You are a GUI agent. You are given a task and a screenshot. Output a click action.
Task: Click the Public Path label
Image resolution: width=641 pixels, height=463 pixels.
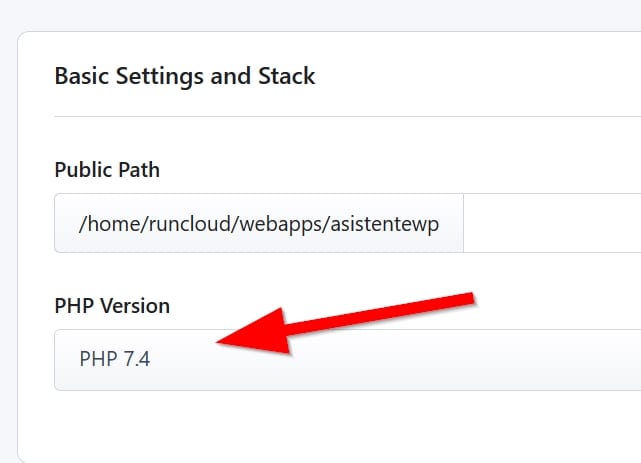click(107, 170)
